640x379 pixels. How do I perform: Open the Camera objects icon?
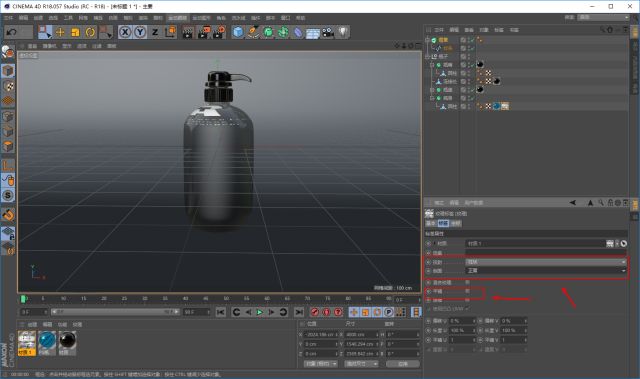[328, 32]
